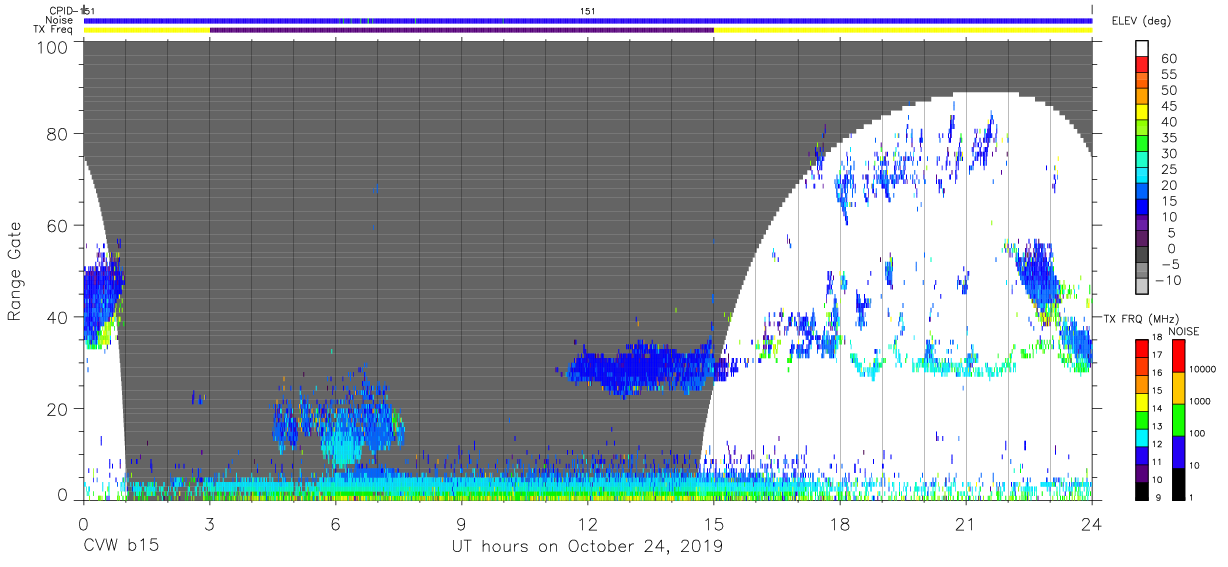Click the '80' tick on Range Gate axis
Image resolution: width=1228 pixels, height=567 pixels.
point(59,133)
